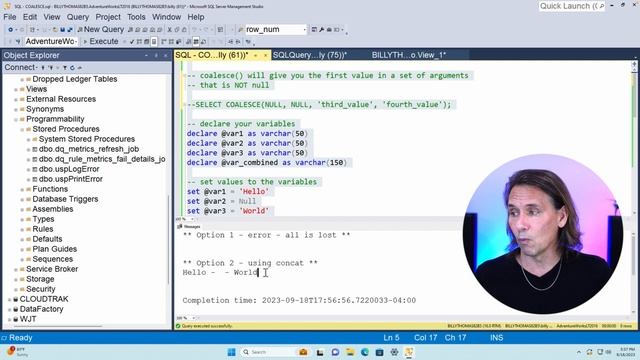Screen dimensions: 640x360
Task: Select the DataFactory database
Action: point(41,309)
